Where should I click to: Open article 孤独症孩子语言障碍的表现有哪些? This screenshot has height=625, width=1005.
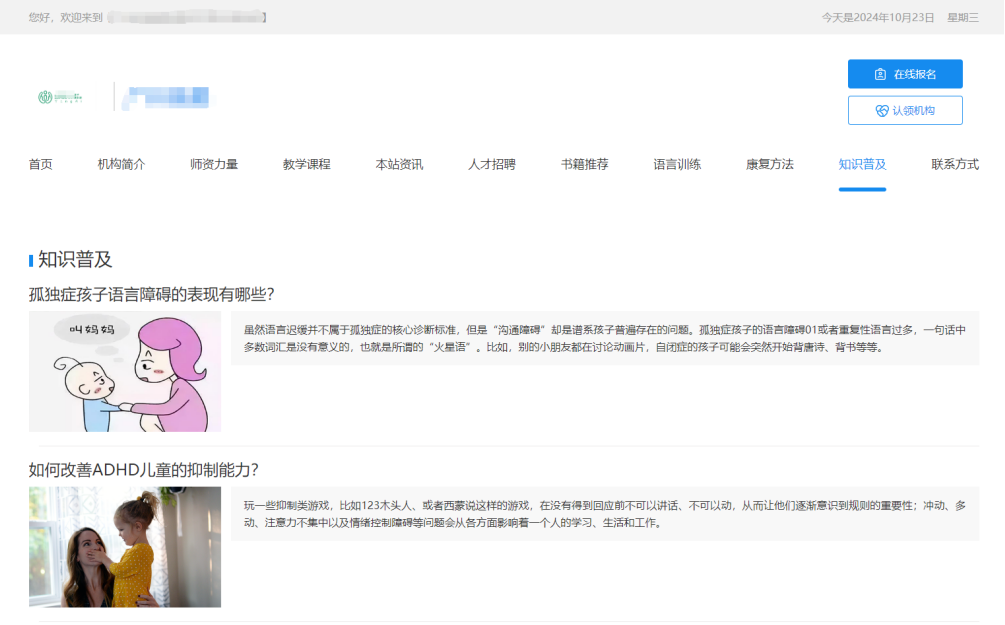coord(151,294)
